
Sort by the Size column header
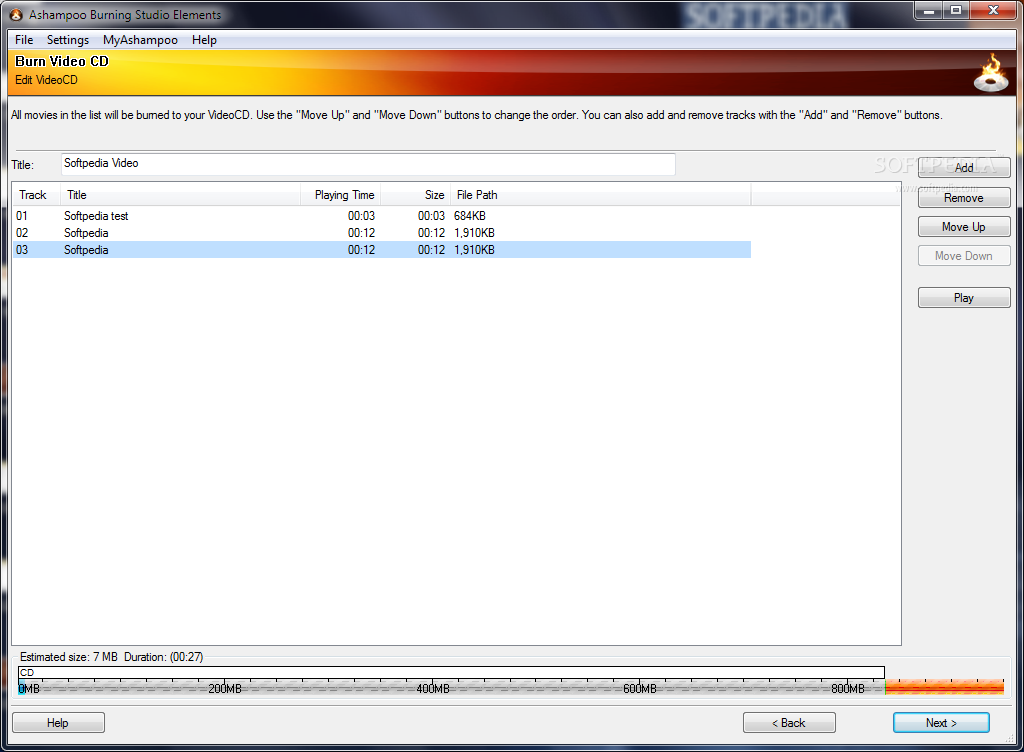point(415,195)
